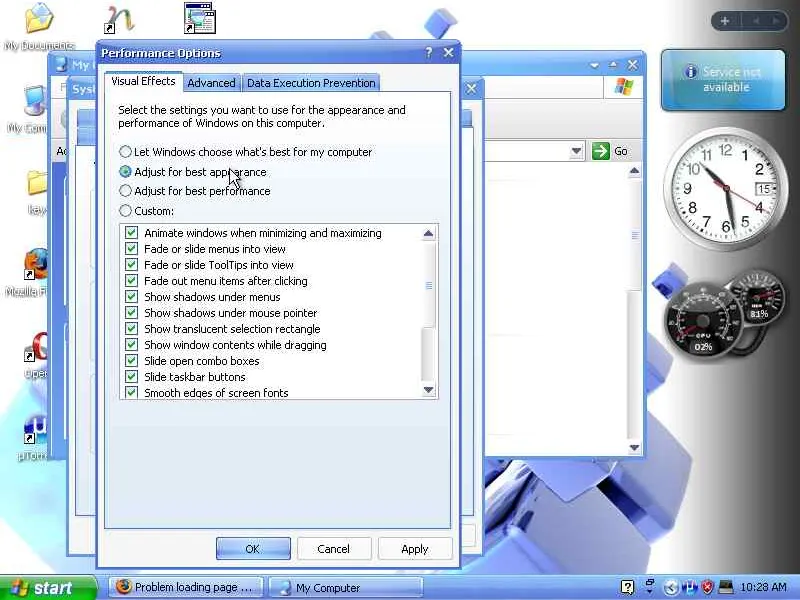Click the visual effects list scrollbar thumb
The height and width of the screenshot is (600, 800).
click(429, 286)
